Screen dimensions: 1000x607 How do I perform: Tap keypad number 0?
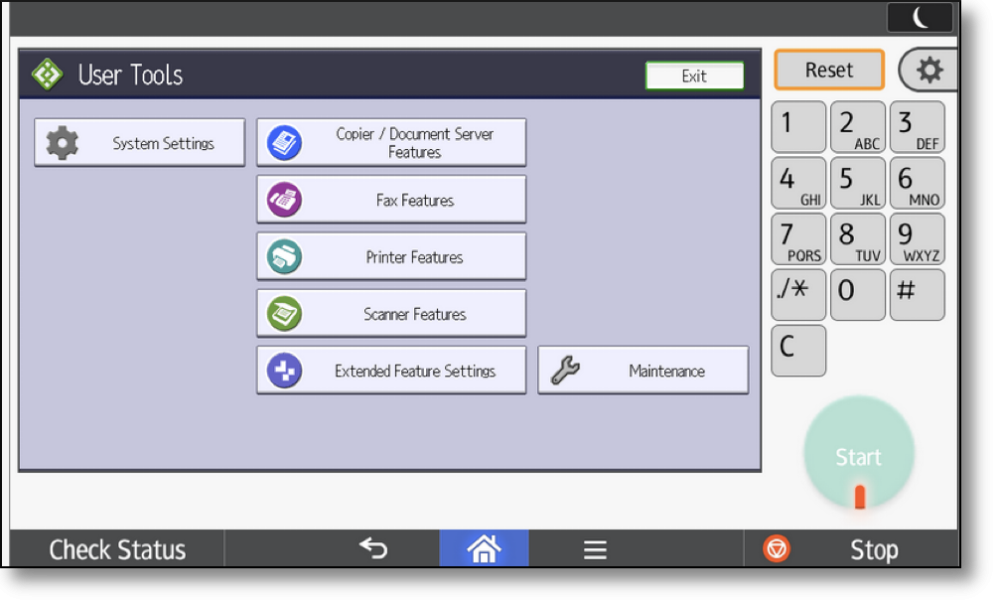pyautogui.click(x=858, y=295)
